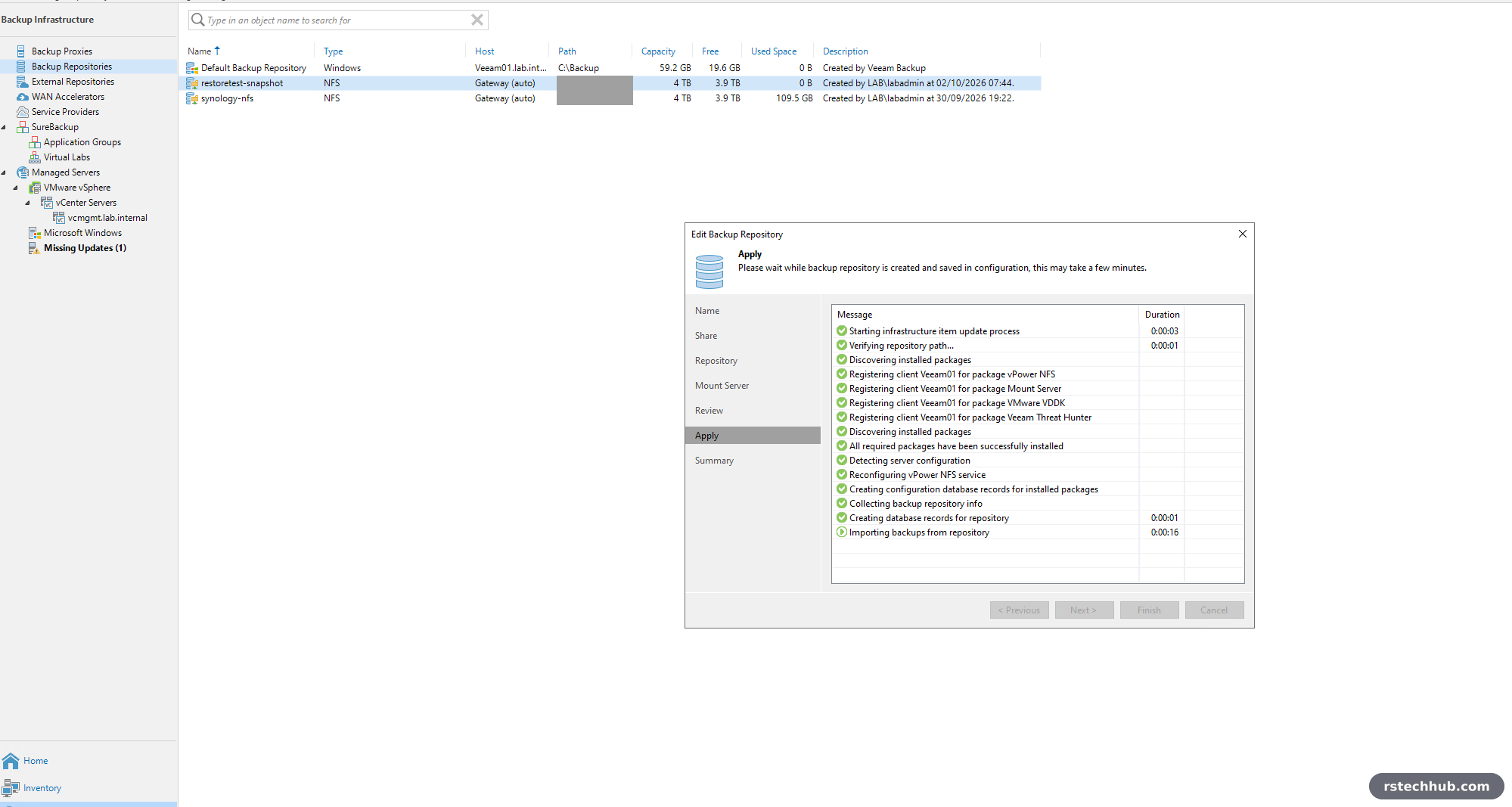Clear the search box with the X icon

click(477, 20)
